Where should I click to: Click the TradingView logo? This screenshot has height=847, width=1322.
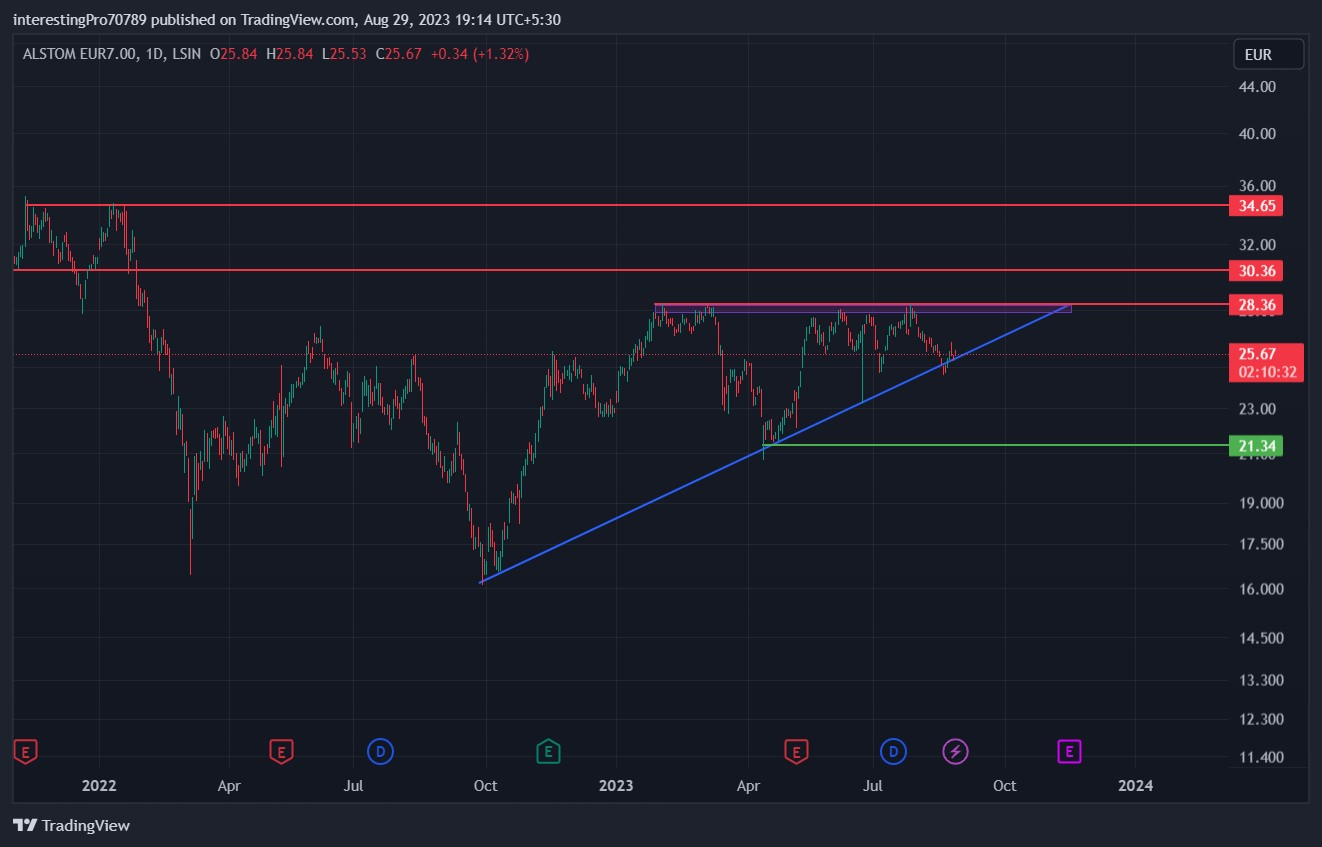[x=72, y=825]
